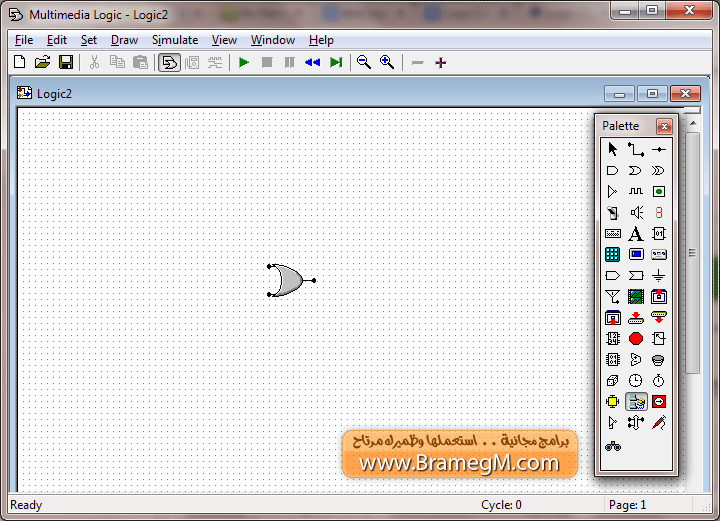The image size is (720, 521).
Task: Select the dice random component
Action: point(613,381)
